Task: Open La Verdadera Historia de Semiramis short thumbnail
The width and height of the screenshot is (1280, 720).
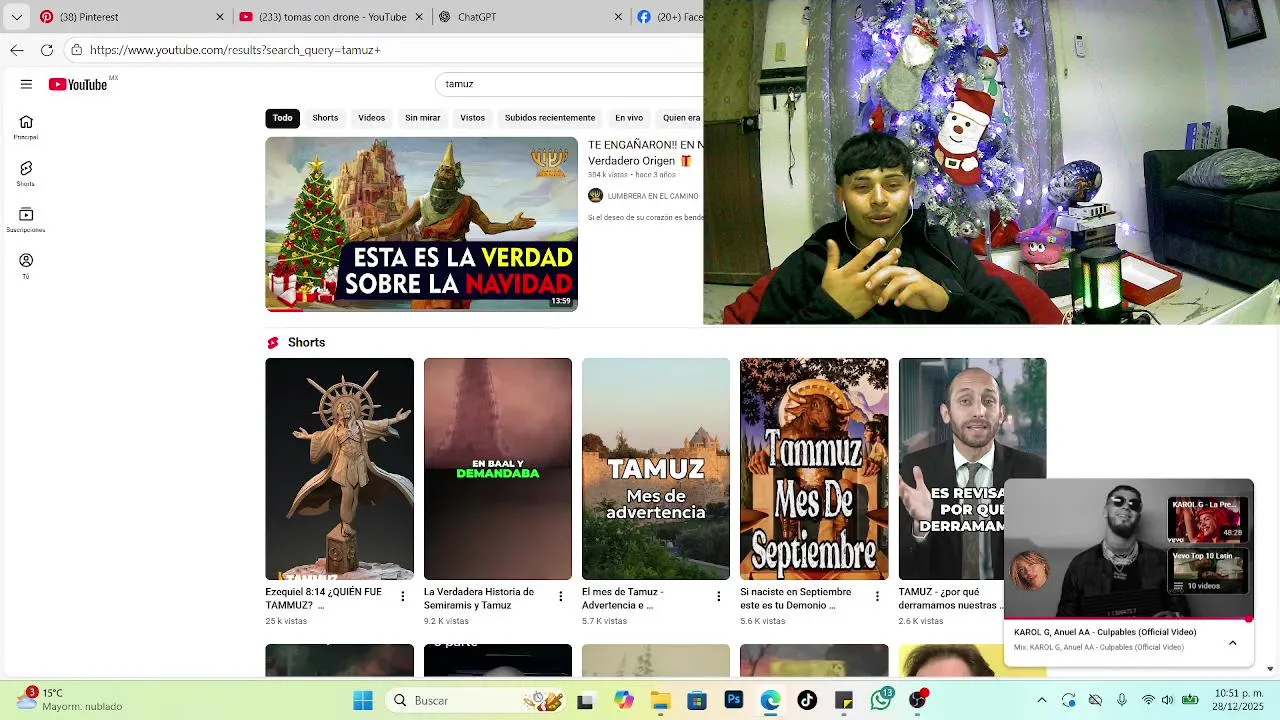Action: (498, 469)
